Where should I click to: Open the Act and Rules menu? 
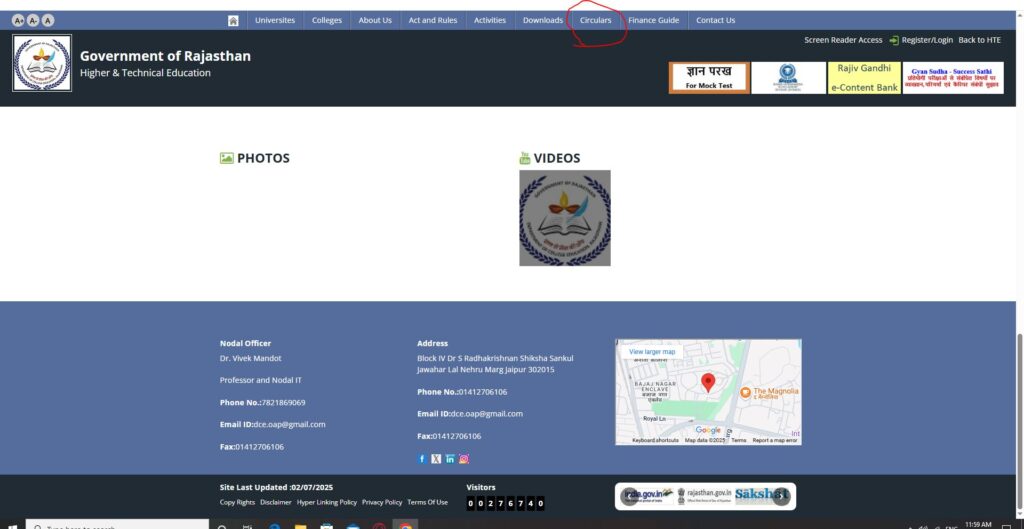pyautogui.click(x=433, y=20)
